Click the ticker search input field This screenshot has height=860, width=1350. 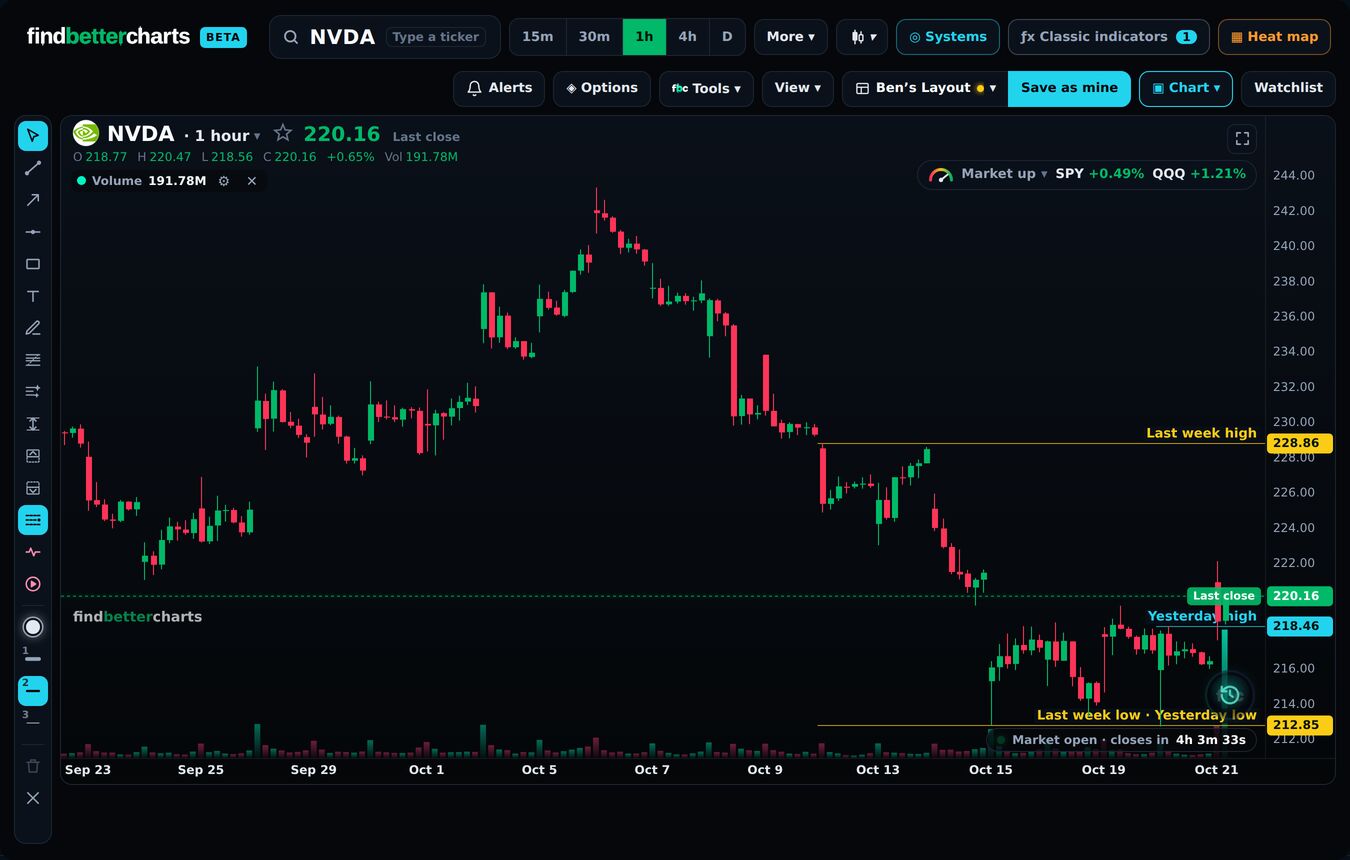click(385, 37)
